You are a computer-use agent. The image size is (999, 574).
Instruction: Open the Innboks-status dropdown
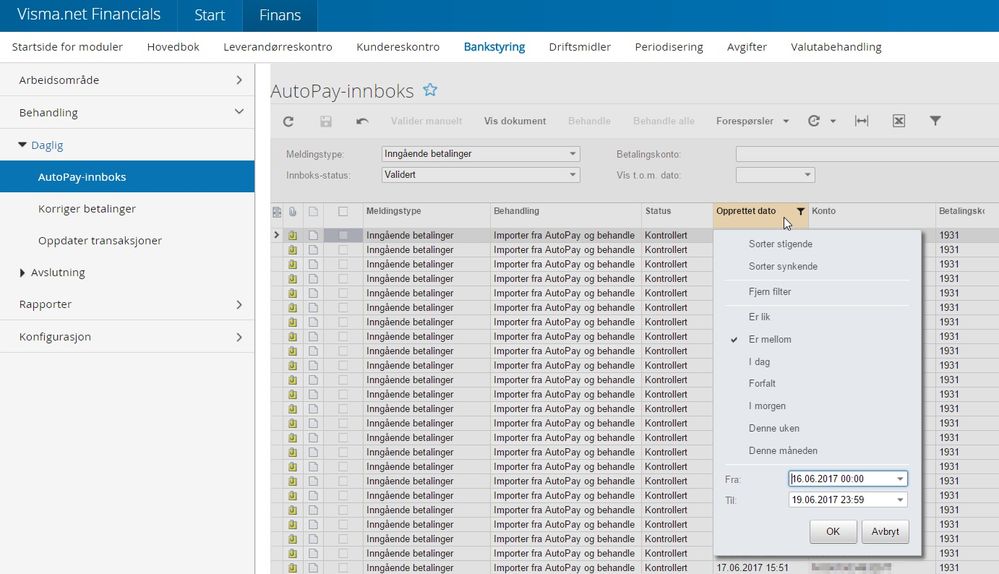coord(572,175)
